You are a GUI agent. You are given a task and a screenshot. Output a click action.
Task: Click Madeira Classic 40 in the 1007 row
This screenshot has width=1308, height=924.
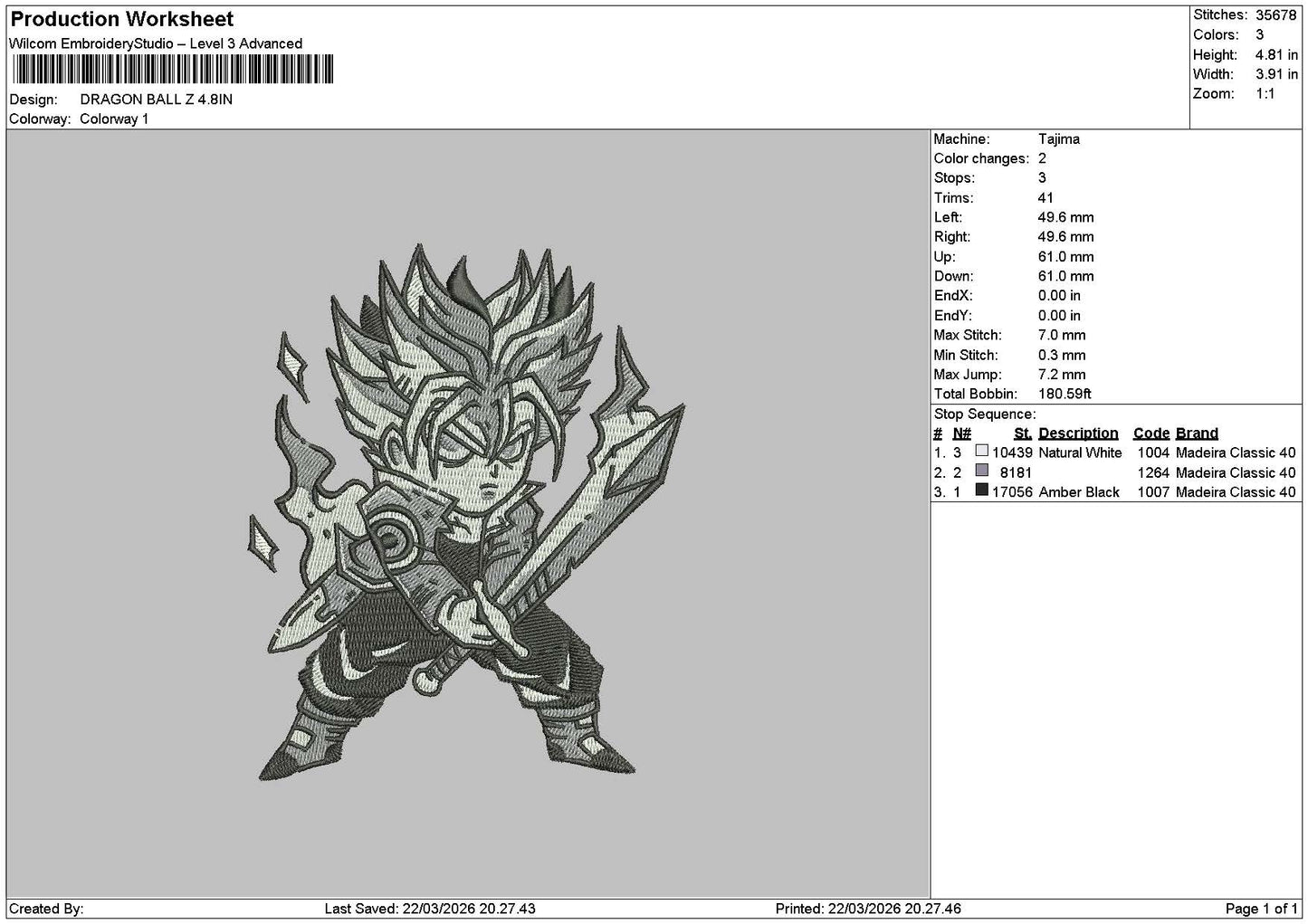[1236, 492]
